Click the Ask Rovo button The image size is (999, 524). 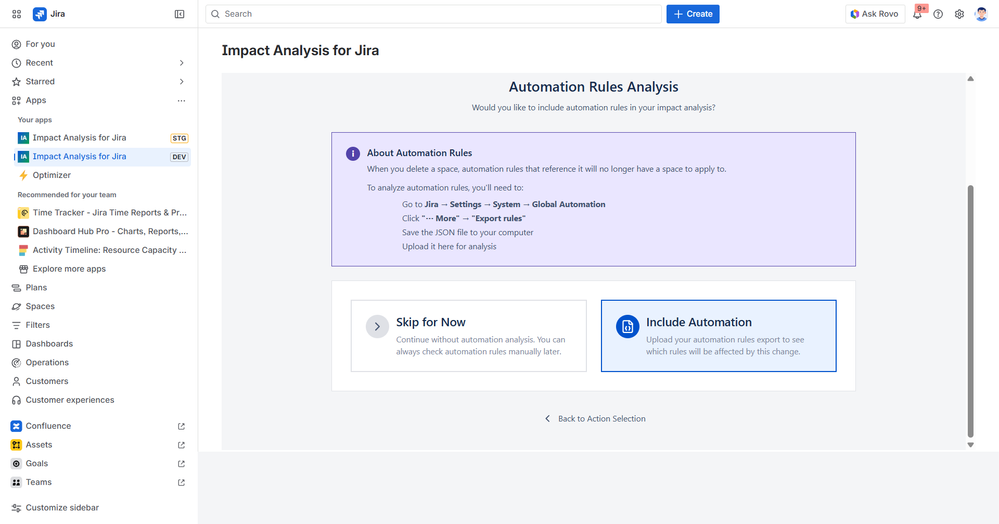(x=875, y=14)
